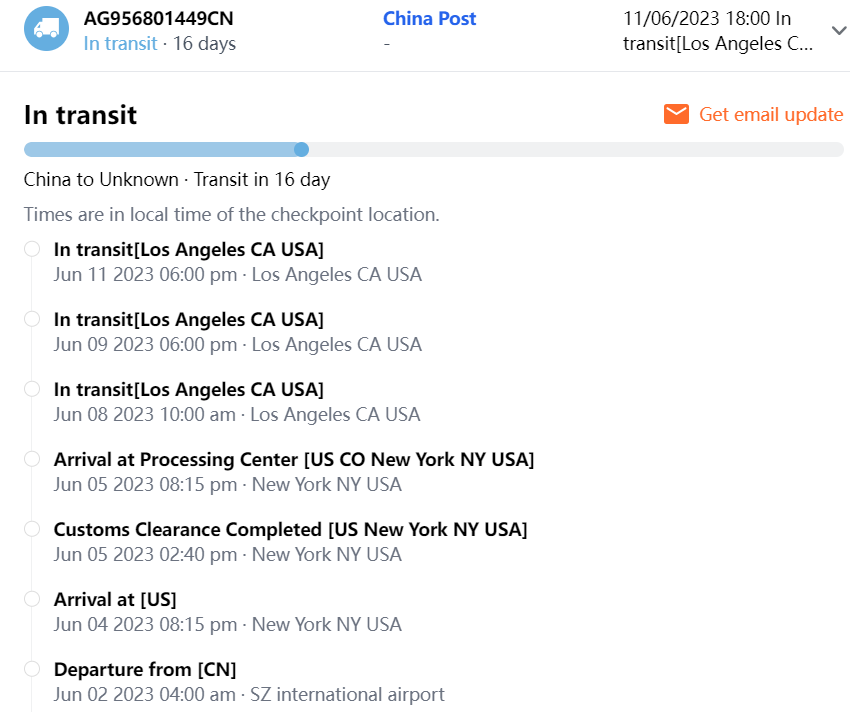Screen dimensions: 850x712
Task: Select Arrival at Processing Center checkpoint marker
Action: coord(32,459)
